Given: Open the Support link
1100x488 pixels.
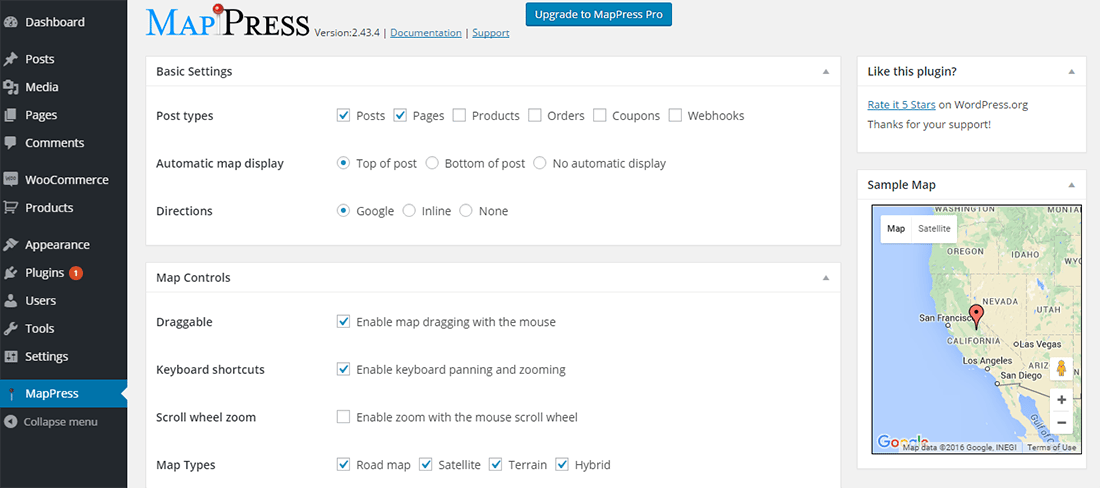Looking at the screenshot, I should [491, 33].
